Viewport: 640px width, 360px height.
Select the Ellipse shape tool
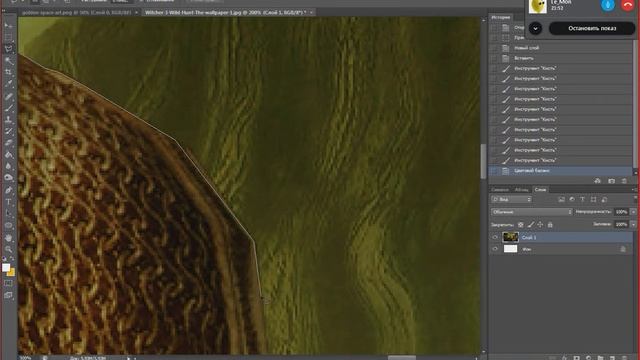pyautogui.click(x=8, y=225)
